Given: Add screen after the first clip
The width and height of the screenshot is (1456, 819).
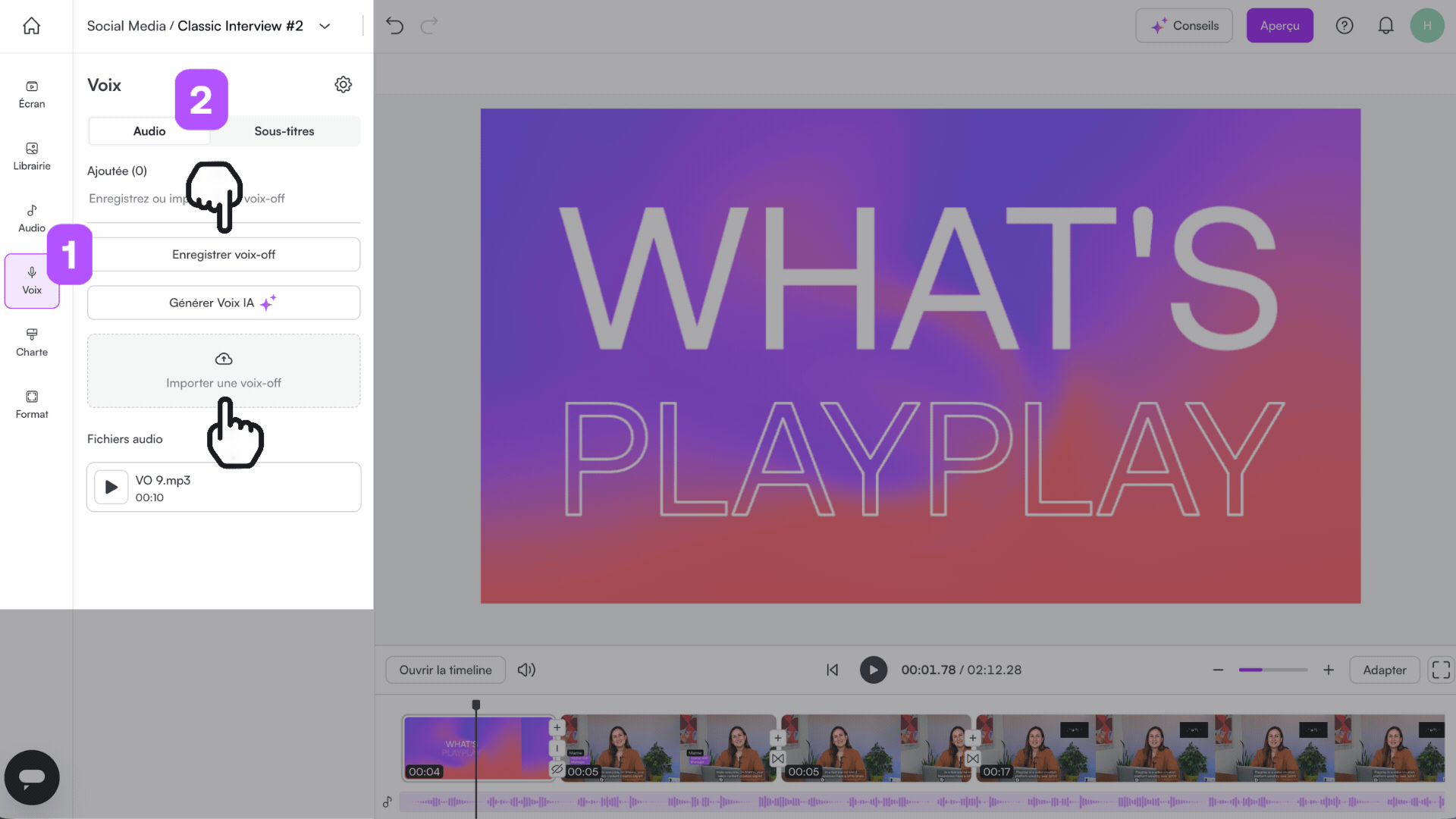Looking at the screenshot, I should pos(557,727).
